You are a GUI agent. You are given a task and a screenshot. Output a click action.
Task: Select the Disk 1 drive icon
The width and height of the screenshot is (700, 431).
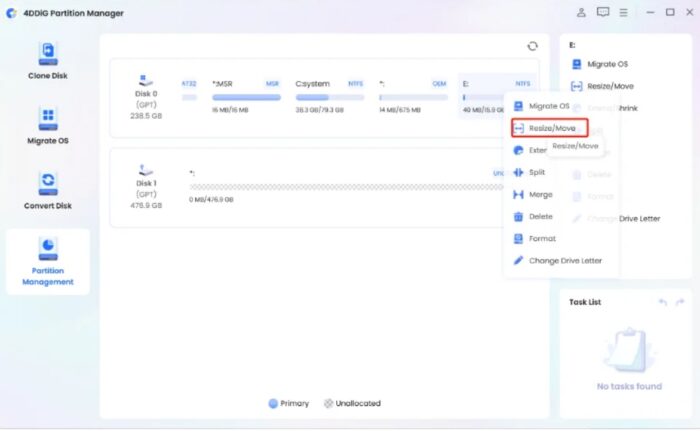pyautogui.click(x=146, y=170)
